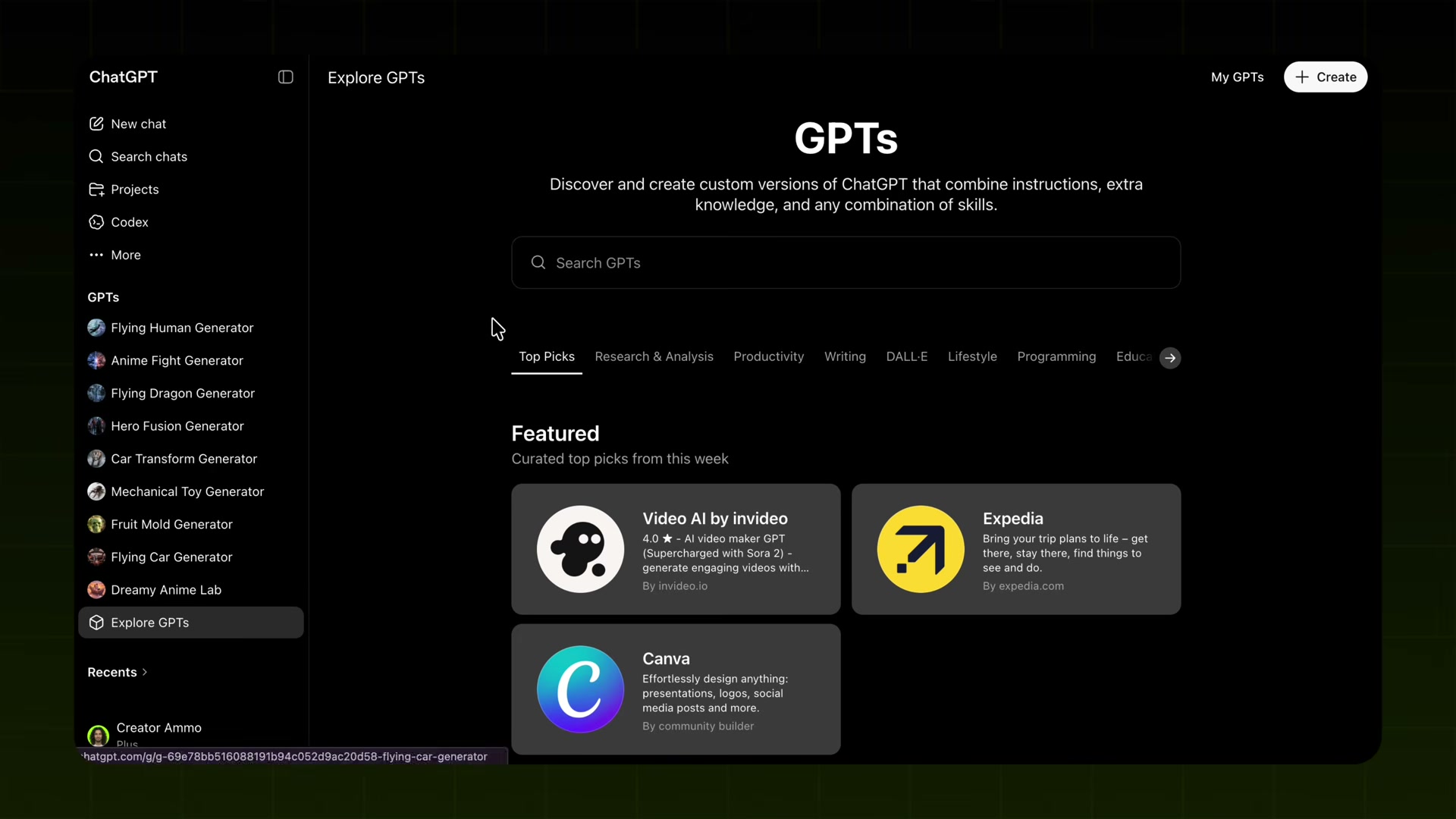
Task: Click the 'By invideo.io' author text
Action: tap(675, 586)
